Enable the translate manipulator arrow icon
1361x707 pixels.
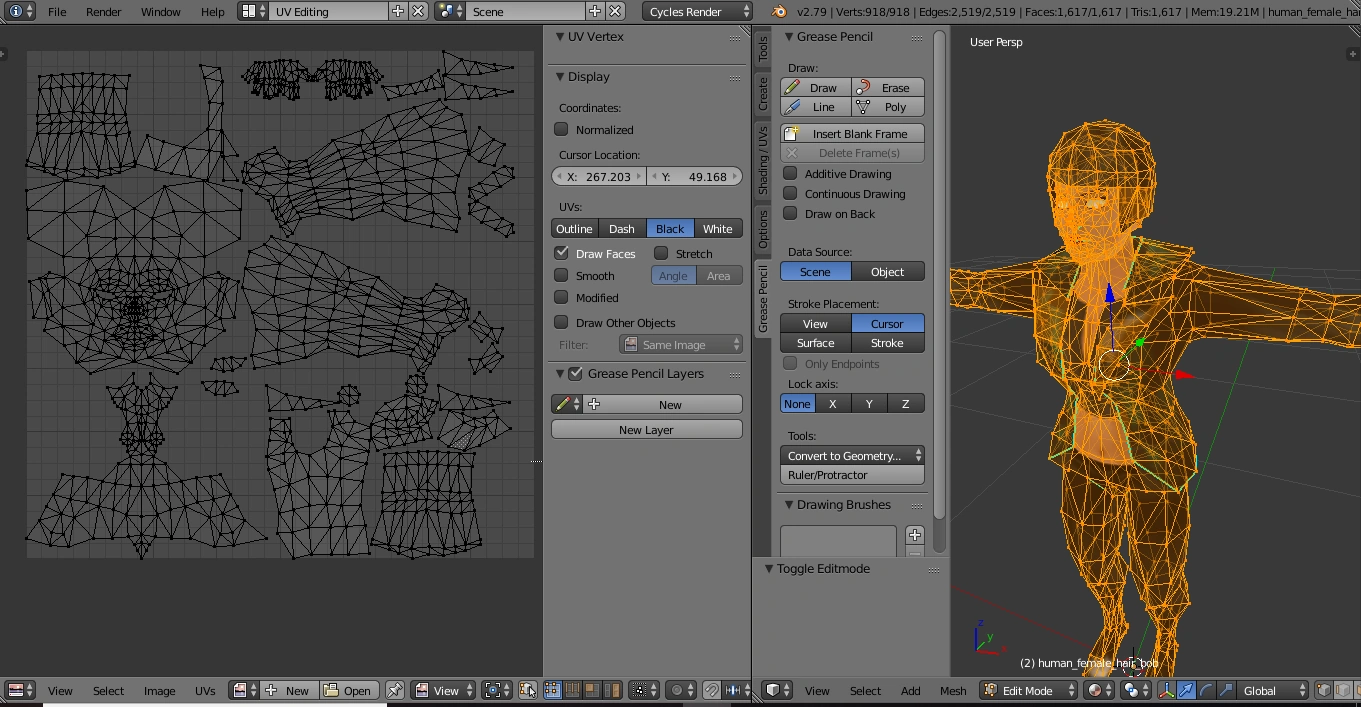pyautogui.click(x=1186, y=690)
